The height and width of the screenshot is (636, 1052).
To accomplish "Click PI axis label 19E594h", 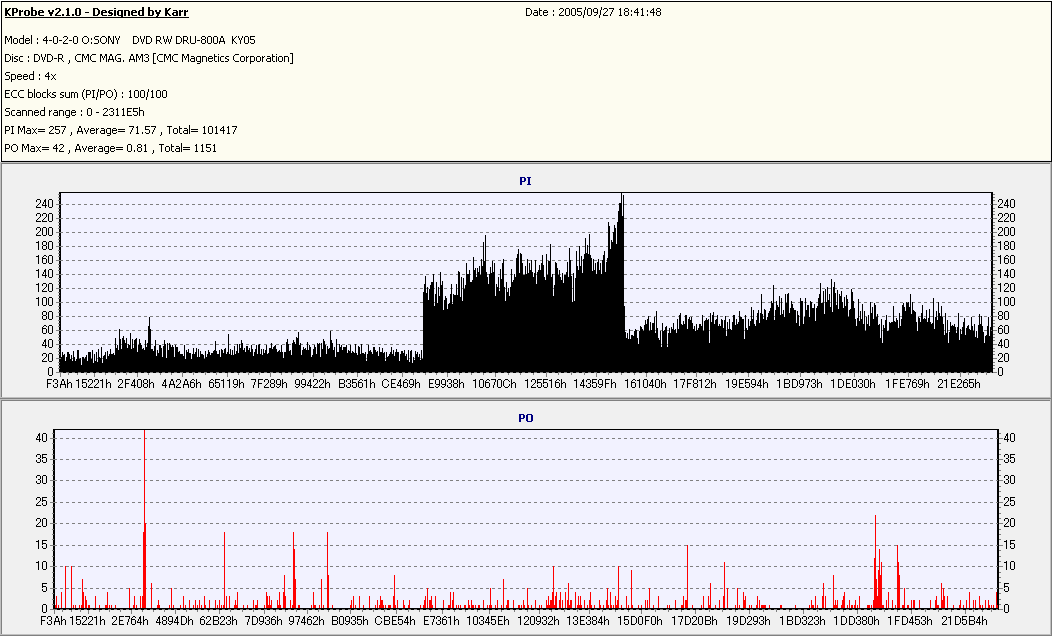I will 747,384.
